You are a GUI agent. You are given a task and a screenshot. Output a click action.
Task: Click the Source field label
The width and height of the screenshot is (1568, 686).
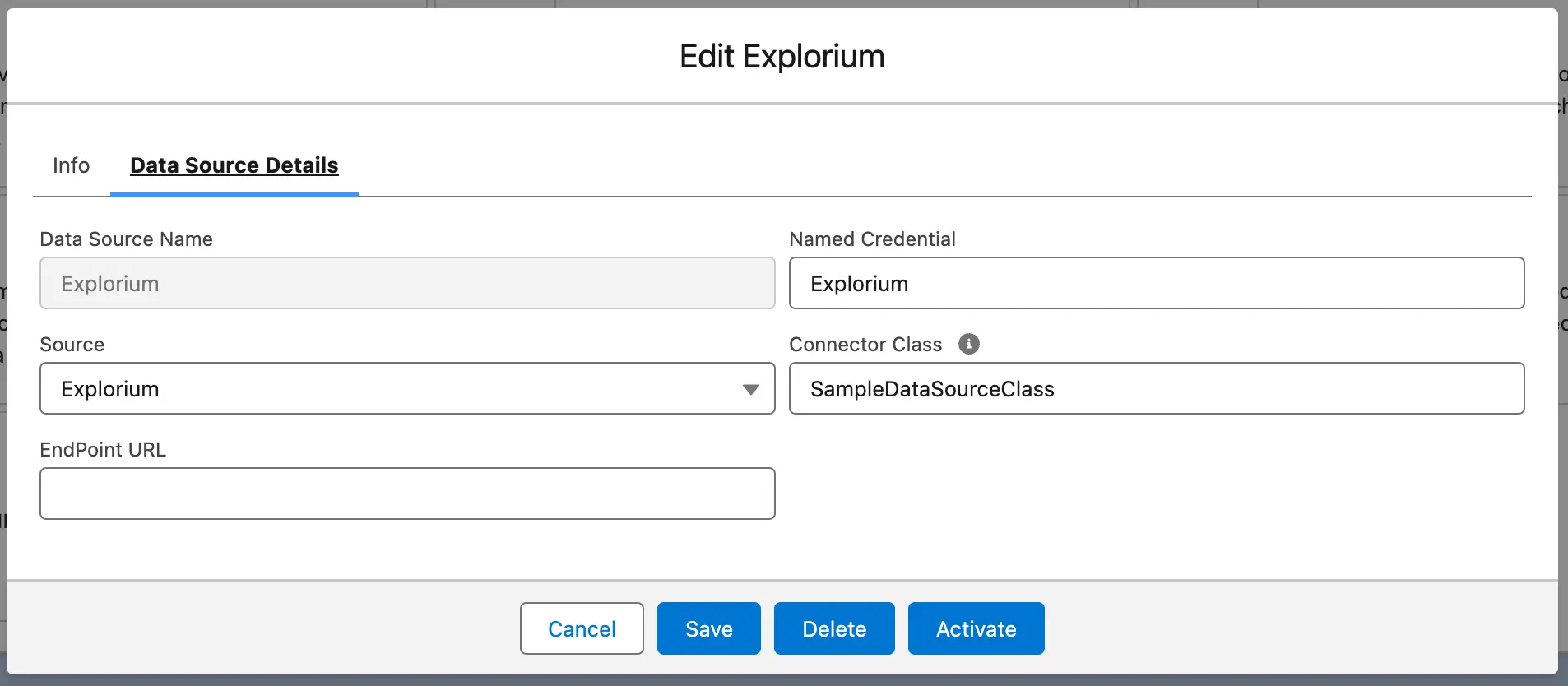[x=72, y=345]
